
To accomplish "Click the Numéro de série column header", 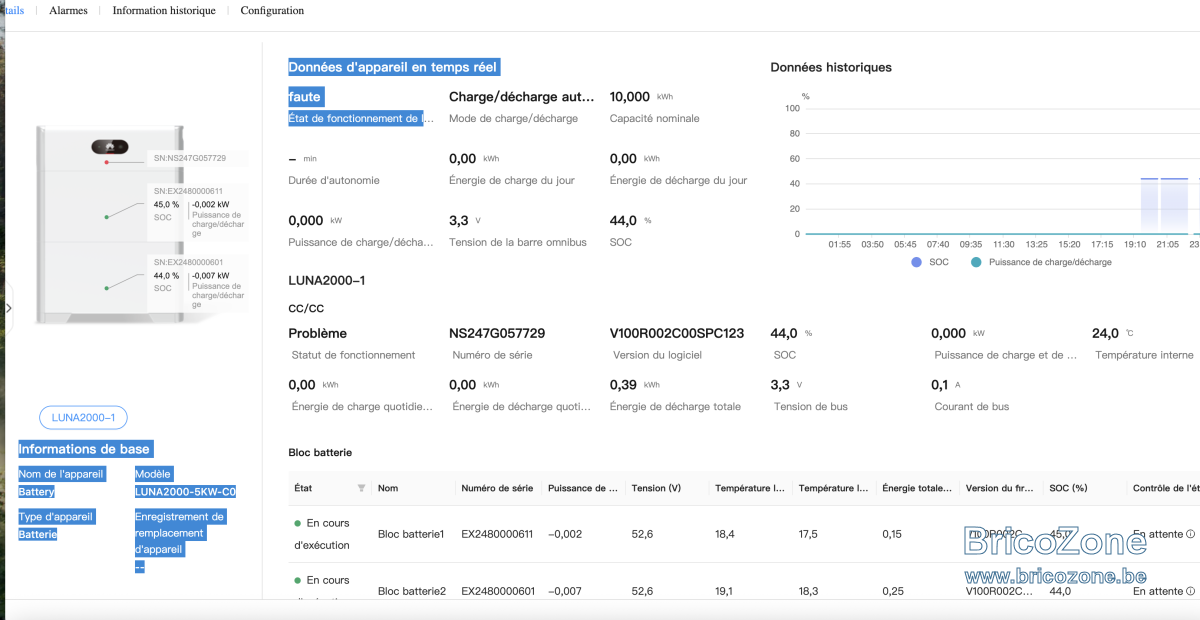I will click(x=497, y=488).
